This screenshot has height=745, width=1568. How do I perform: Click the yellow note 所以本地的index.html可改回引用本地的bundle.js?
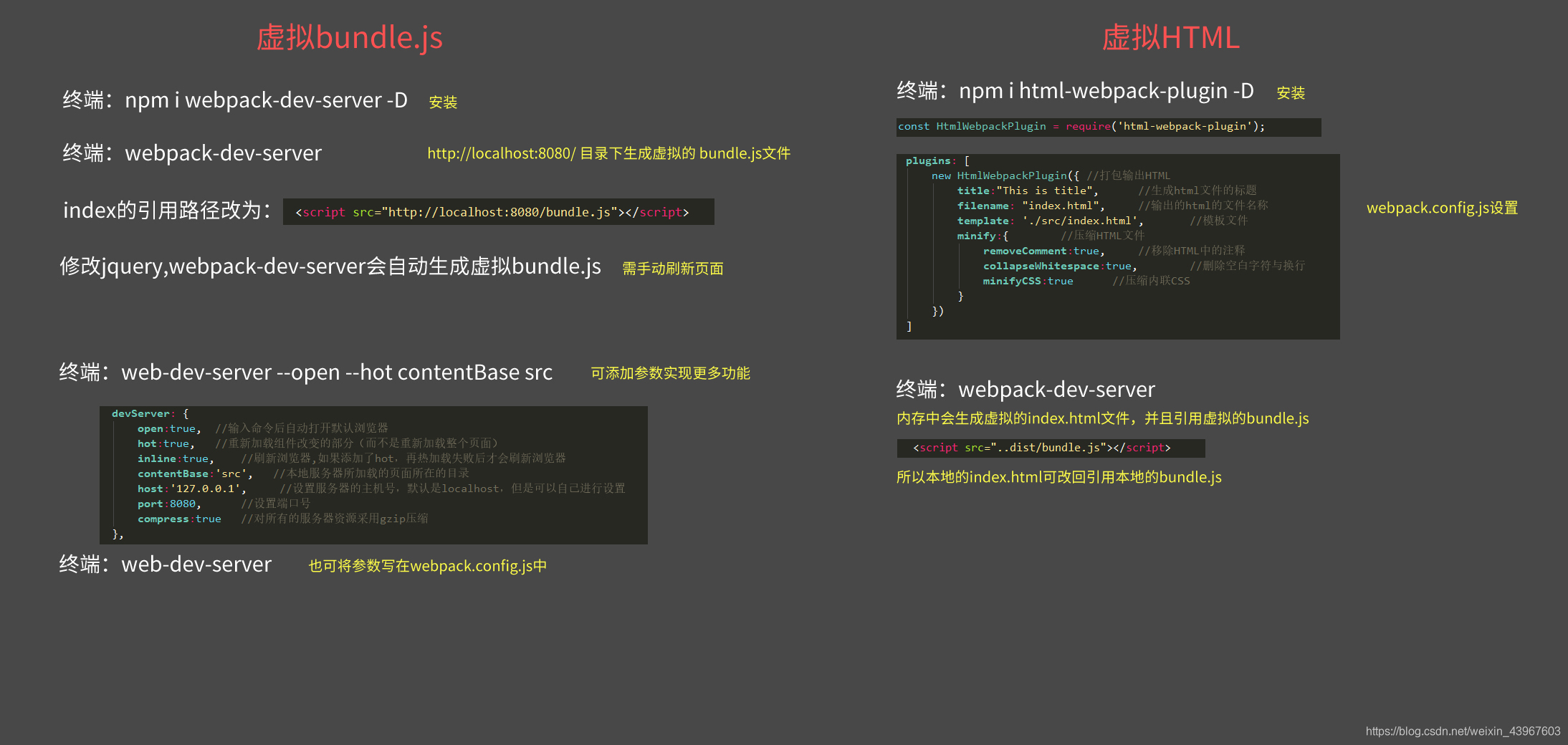tap(1058, 477)
